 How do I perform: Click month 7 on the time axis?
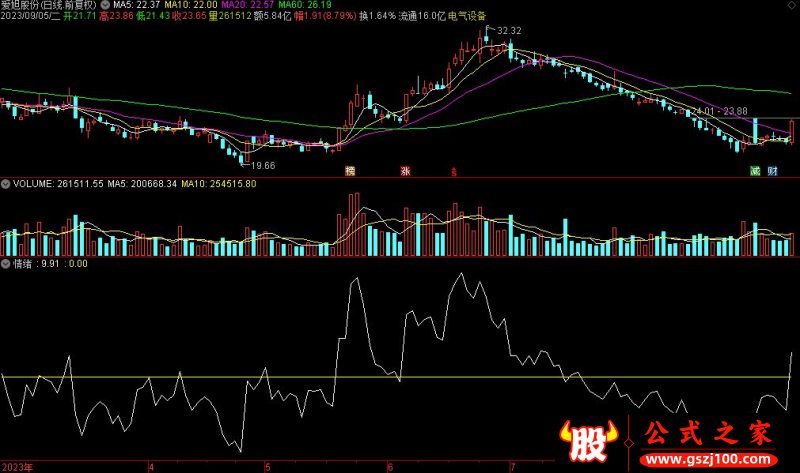pos(513,467)
